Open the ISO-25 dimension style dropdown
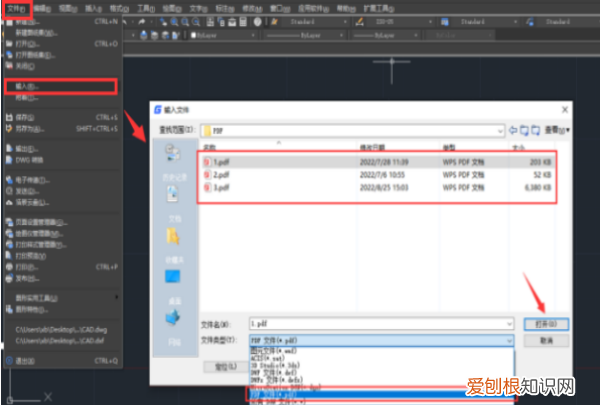Viewport: 600px width, 405px height. point(400,22)
